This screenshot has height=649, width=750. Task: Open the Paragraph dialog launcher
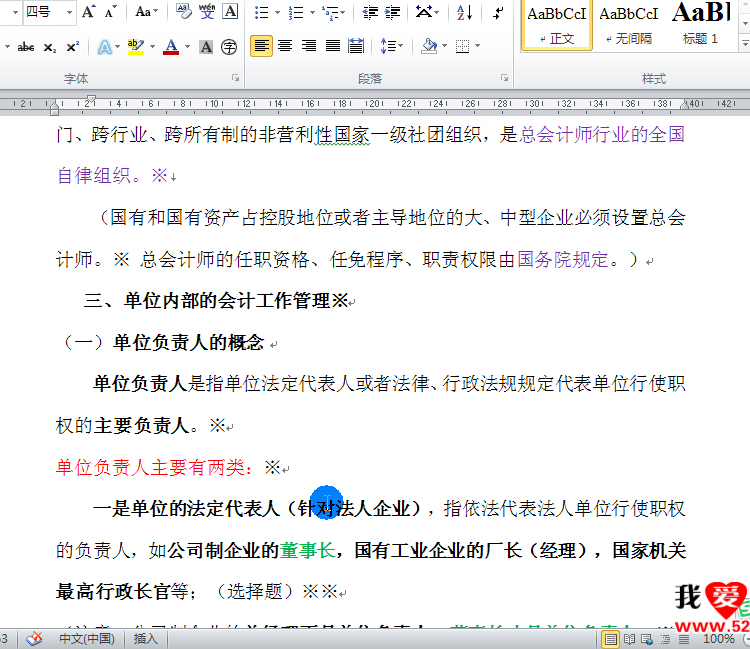(x=504, y=78)
